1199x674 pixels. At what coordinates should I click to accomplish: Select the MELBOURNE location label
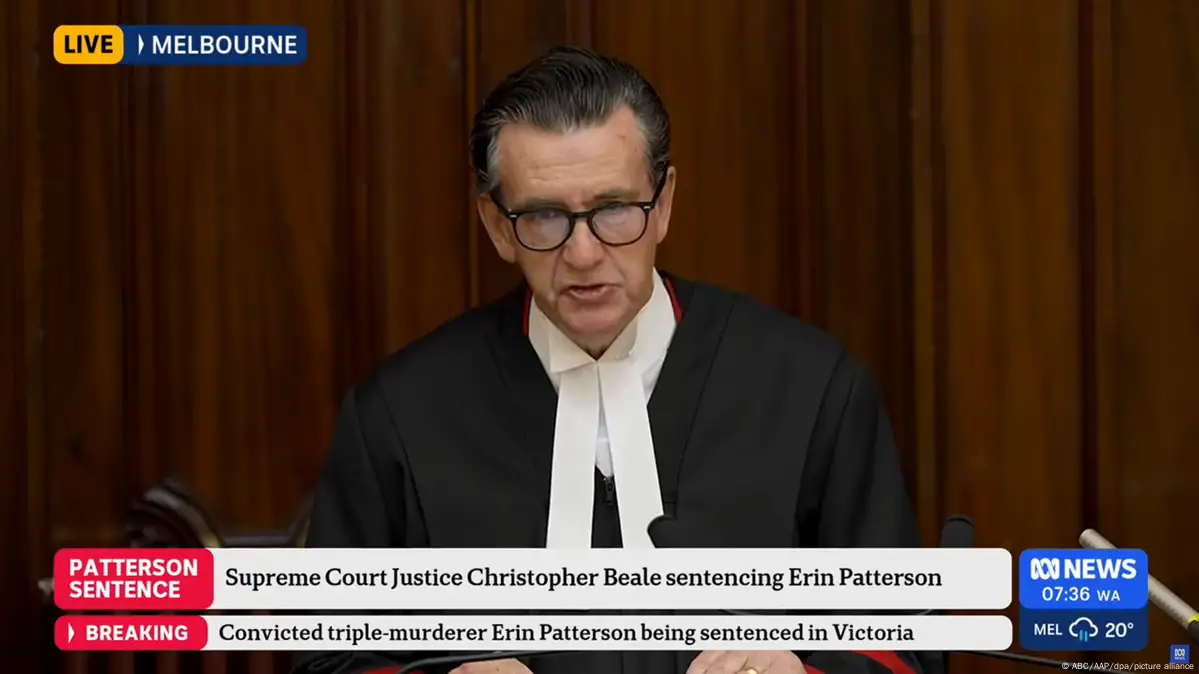pyautogui.click(x=224, y=44)
